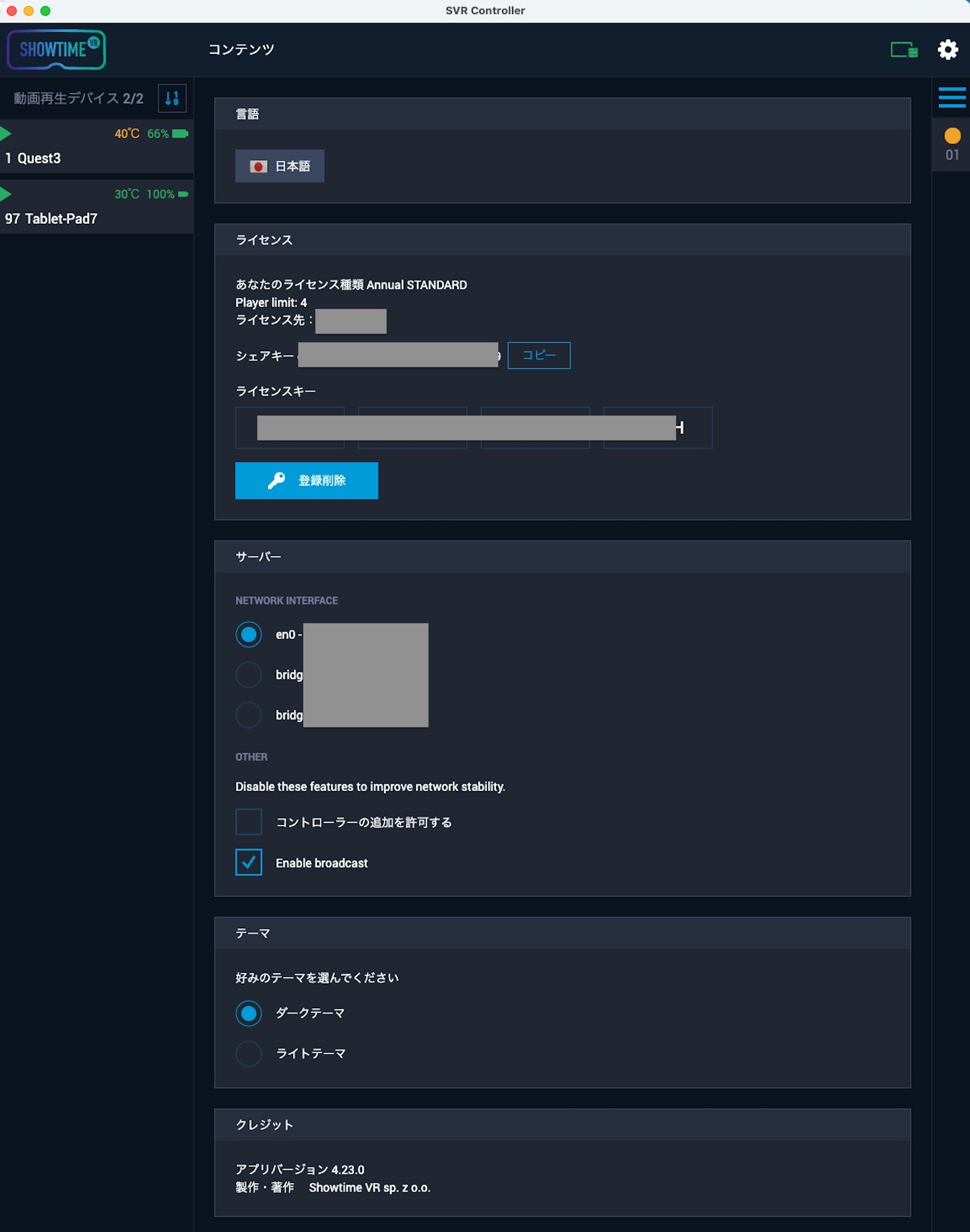
Task: Click the orange status dot labeled 01
Action: [952, 136]
